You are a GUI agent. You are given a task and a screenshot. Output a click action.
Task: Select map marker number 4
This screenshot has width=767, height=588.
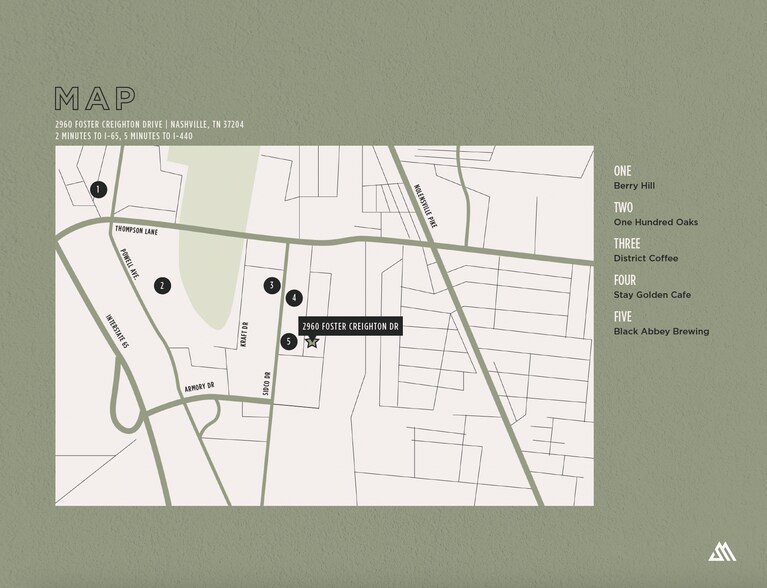[x=294, y=297]
